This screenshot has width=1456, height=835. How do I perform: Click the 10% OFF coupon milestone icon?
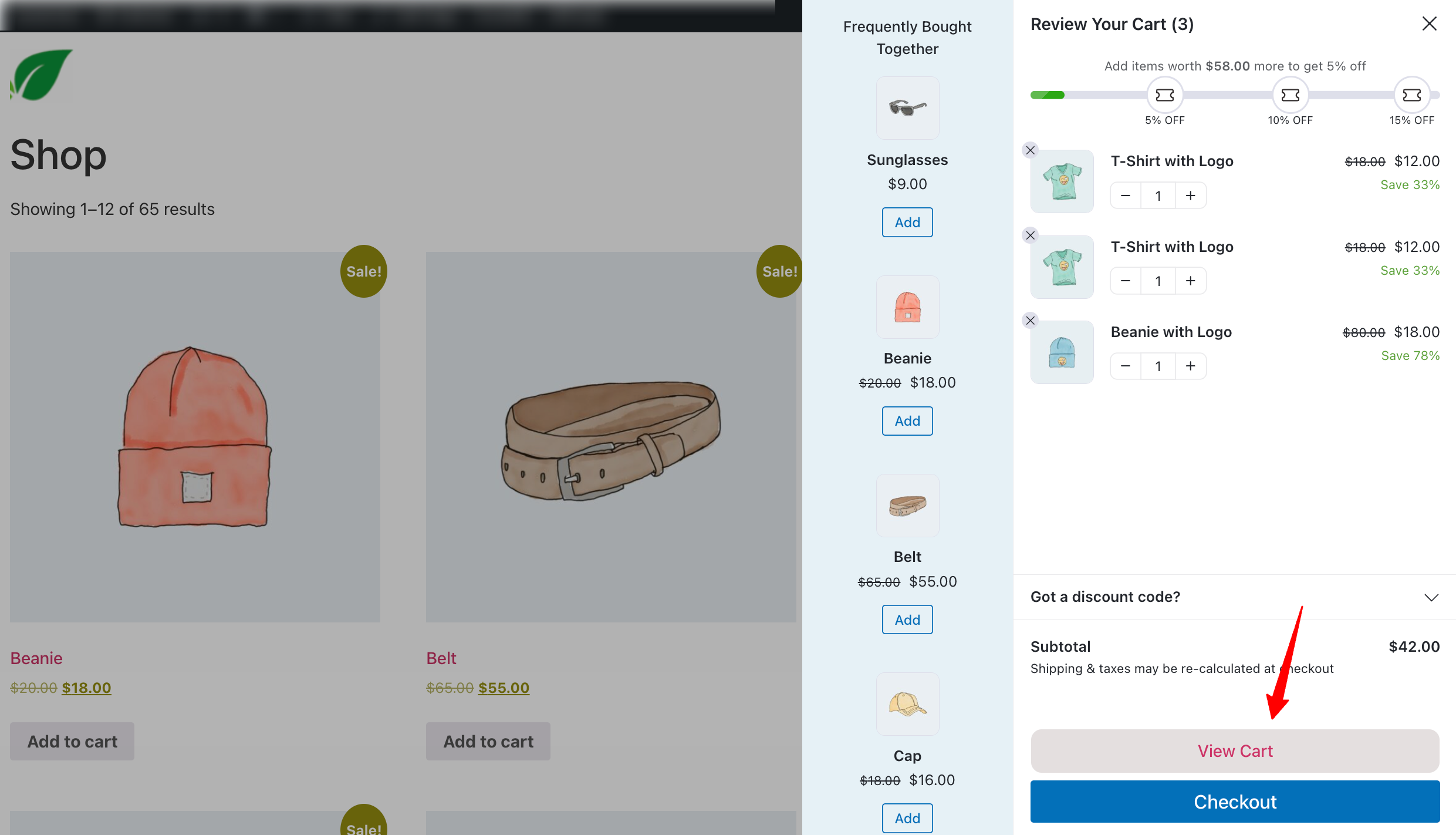(x=1290, y=95)
